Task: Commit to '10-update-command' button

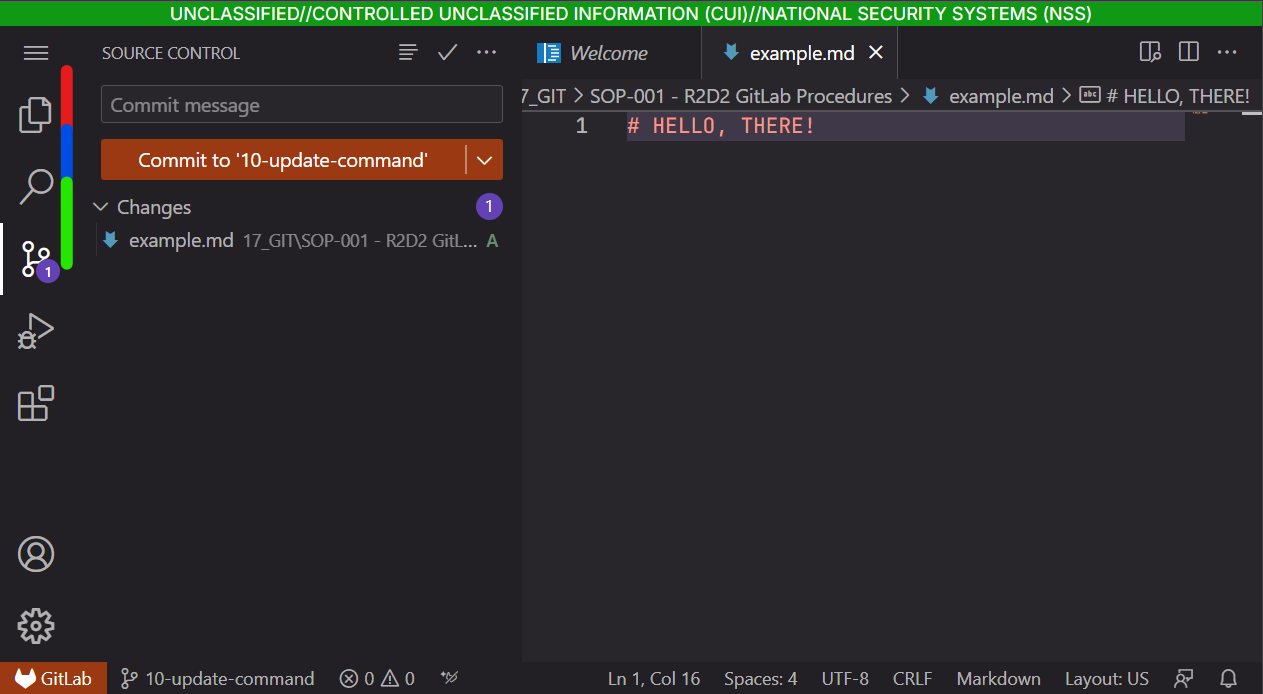Action: tap(283, 160)
